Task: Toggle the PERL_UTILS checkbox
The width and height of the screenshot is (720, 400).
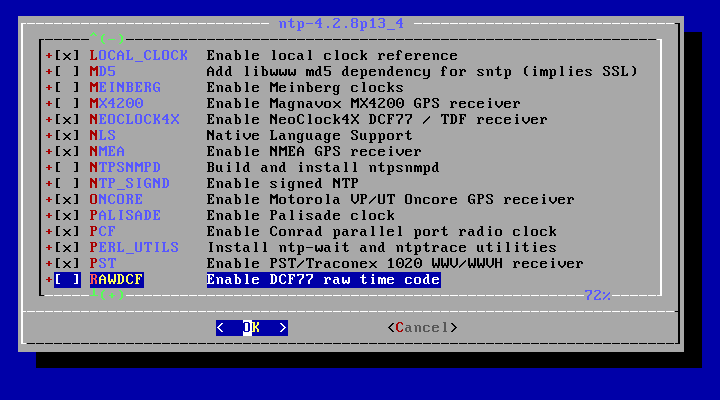Action: point(68,248)
